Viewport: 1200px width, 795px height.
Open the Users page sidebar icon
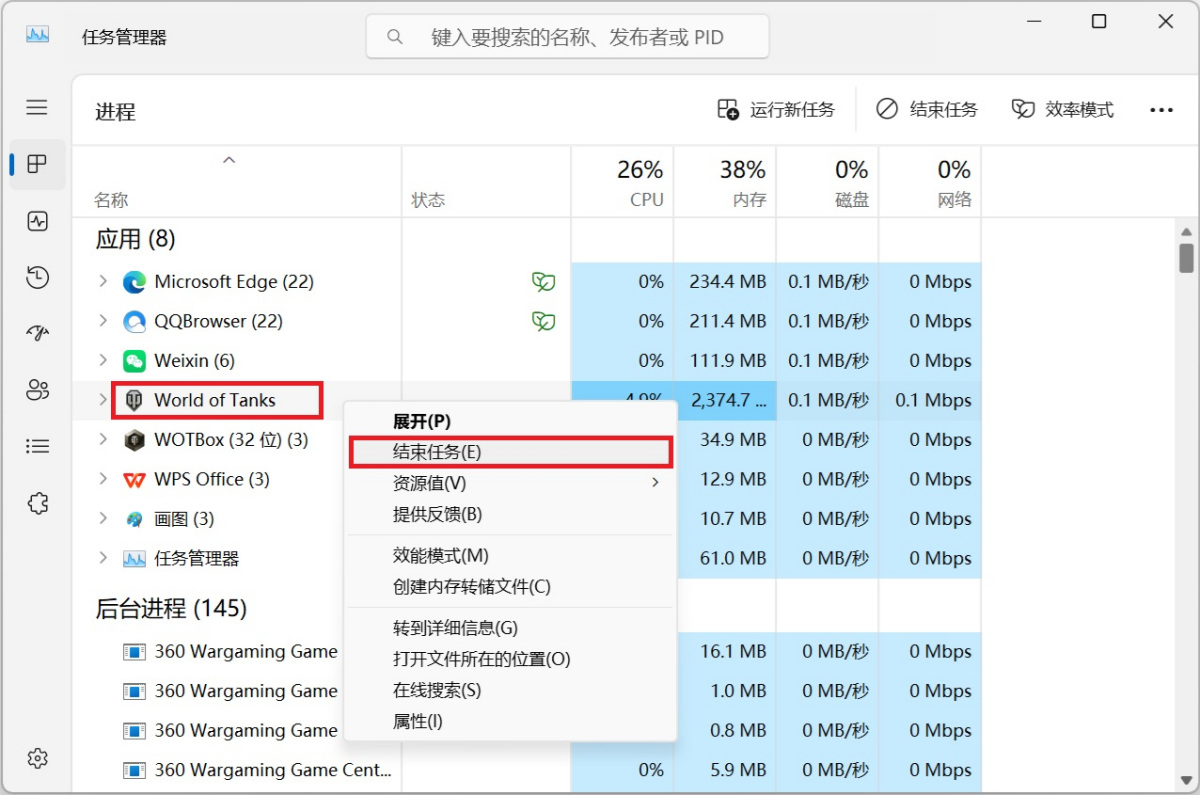[37, 390]
